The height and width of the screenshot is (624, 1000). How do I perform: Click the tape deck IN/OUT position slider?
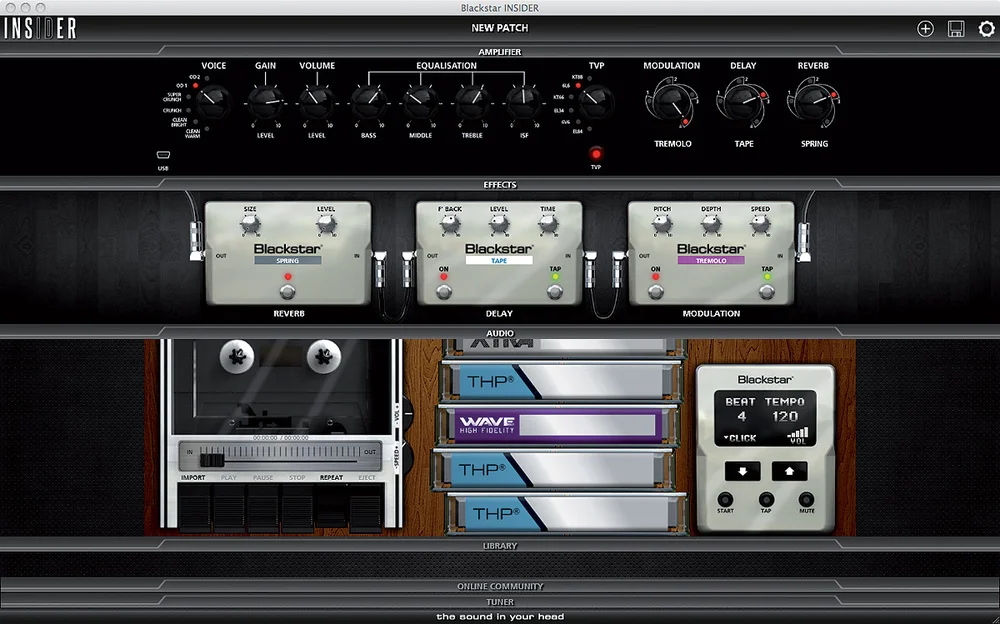(212, 459)
